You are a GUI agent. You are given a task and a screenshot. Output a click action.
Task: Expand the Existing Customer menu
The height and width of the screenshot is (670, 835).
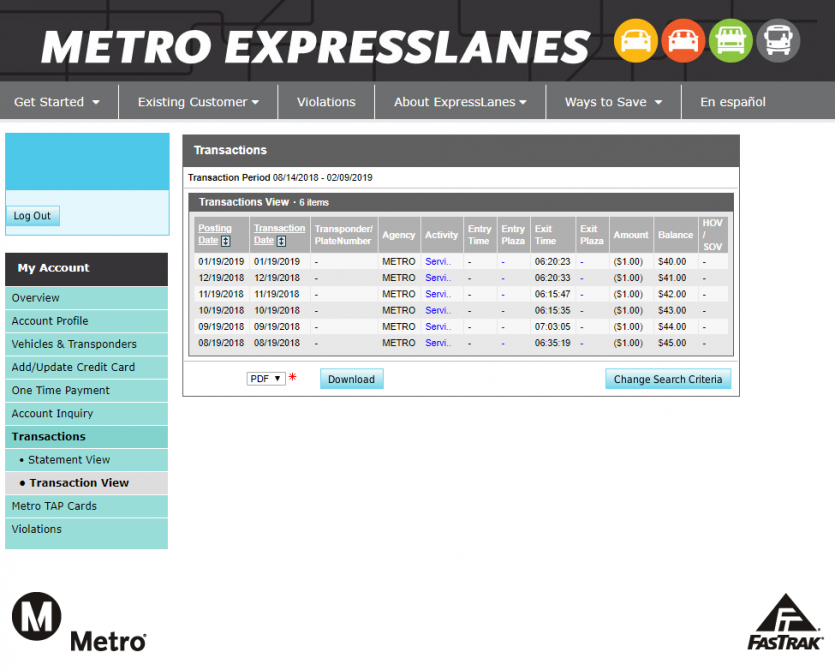[198, 102]
